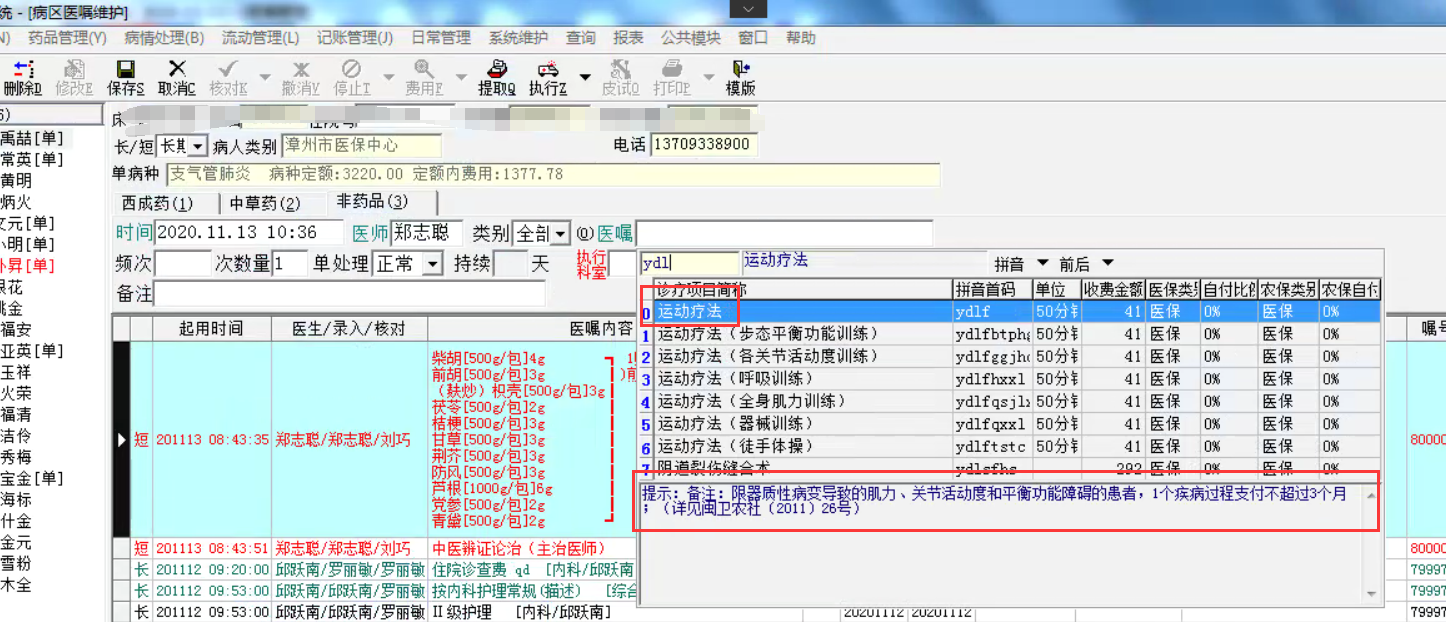Open the 病情处理(B) menu
The image size is (1446, 622).
[164, 38]
